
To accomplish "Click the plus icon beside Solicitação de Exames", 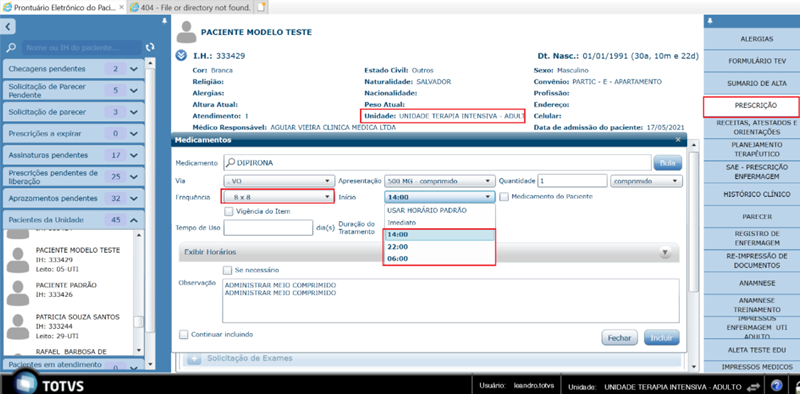I will pyautogui.click(x=194, y=359).
